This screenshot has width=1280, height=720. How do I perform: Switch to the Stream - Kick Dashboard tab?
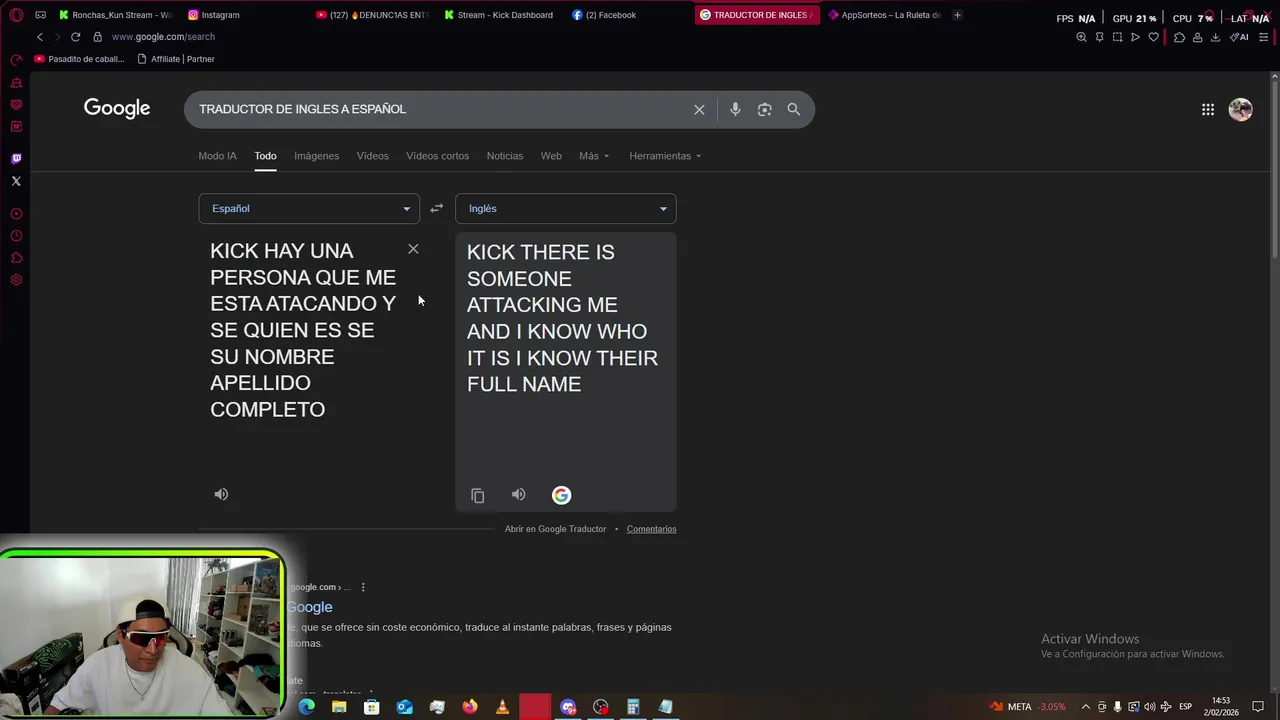[x=500, y=15]
